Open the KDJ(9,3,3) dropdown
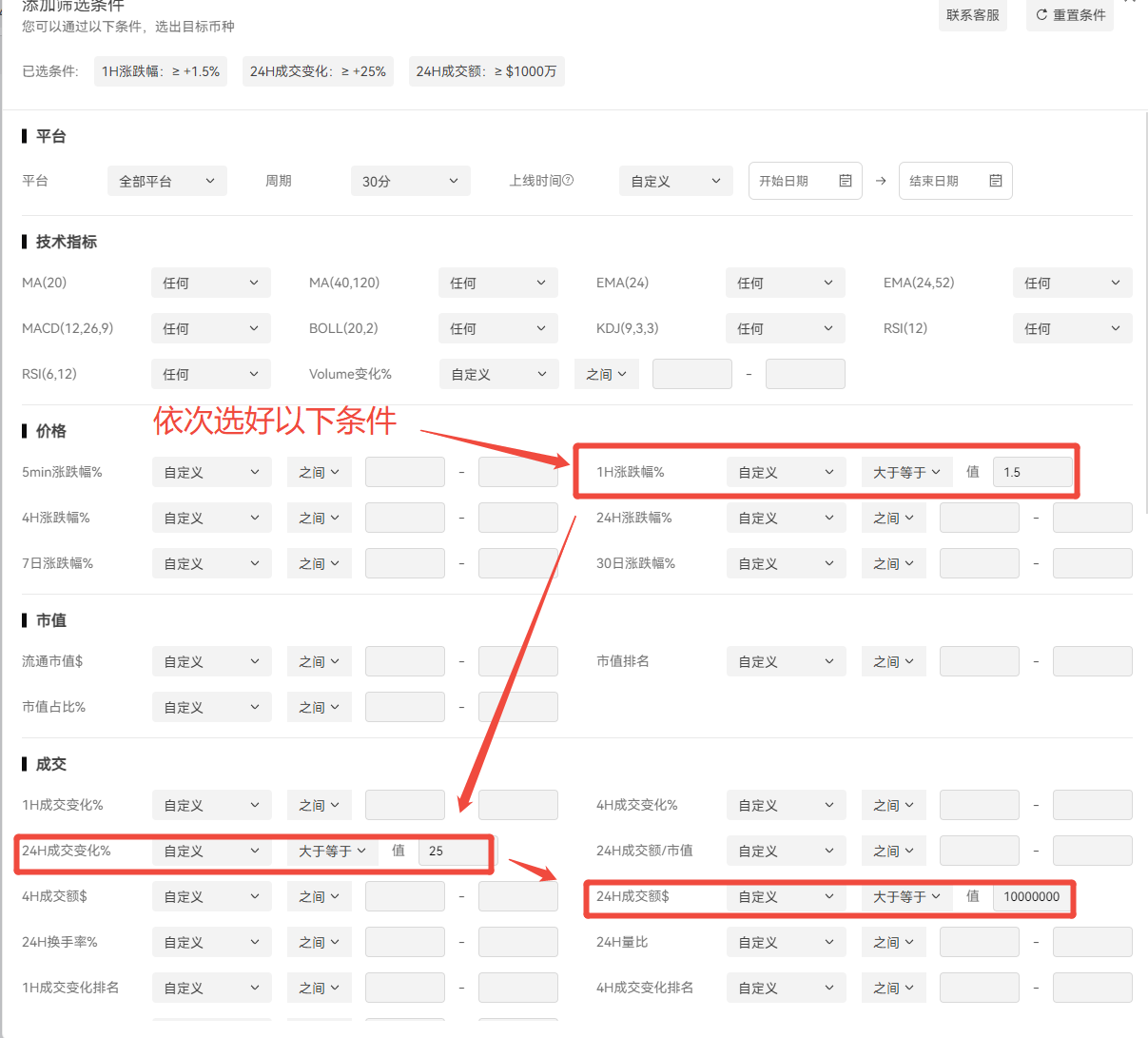Image resolution: width=1148 pixels, height=1038 pixels. pos(786,328)
